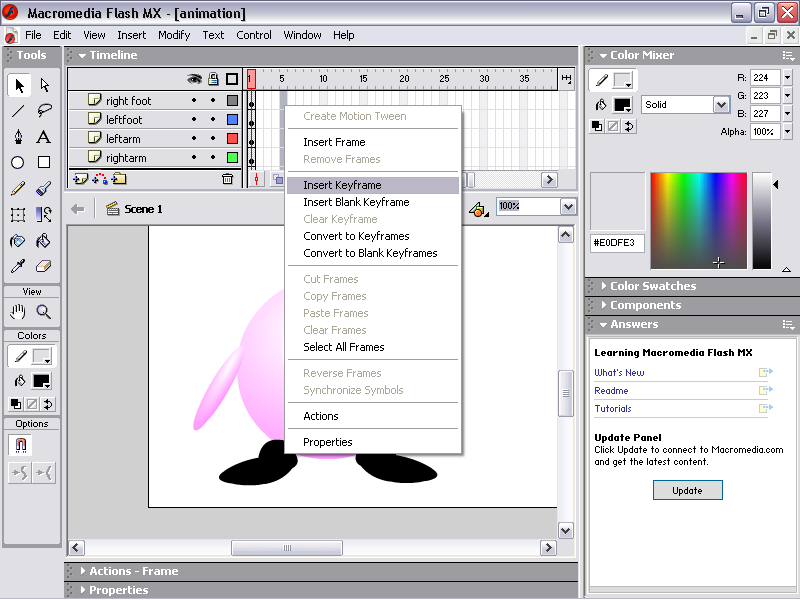
Task: Activate the Zoom magnifier tool
Action: tap(44, 312)
